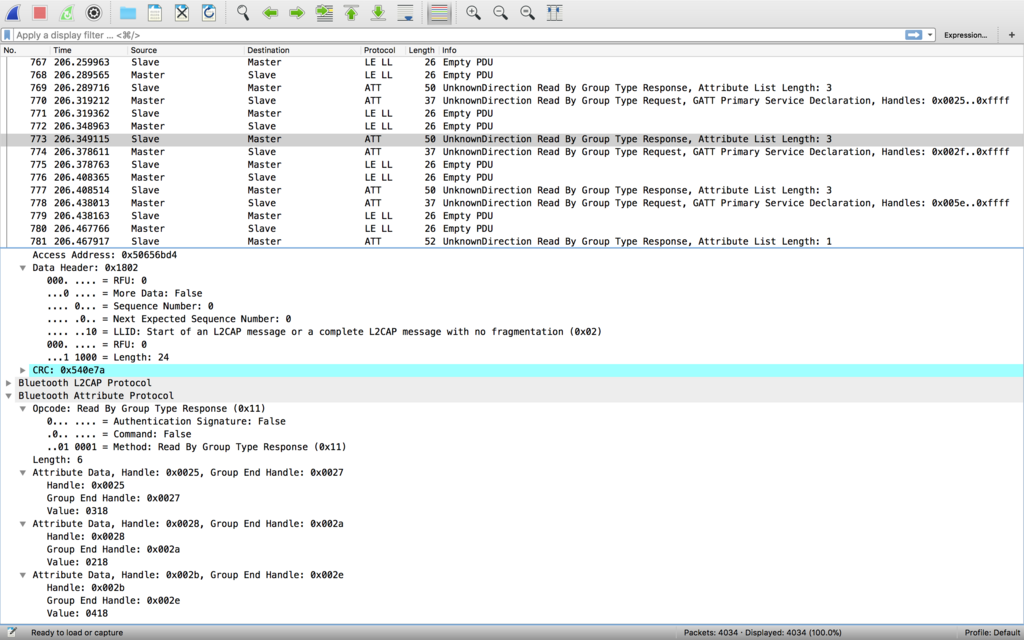Add a filter button with plus
The width and height of the screenshot is (1024, 640).
pos(1012,35)
